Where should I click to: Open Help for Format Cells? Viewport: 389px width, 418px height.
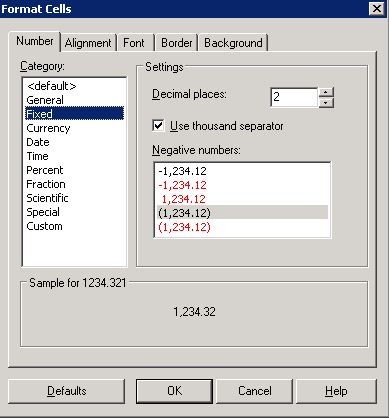[x=336, y=391]
